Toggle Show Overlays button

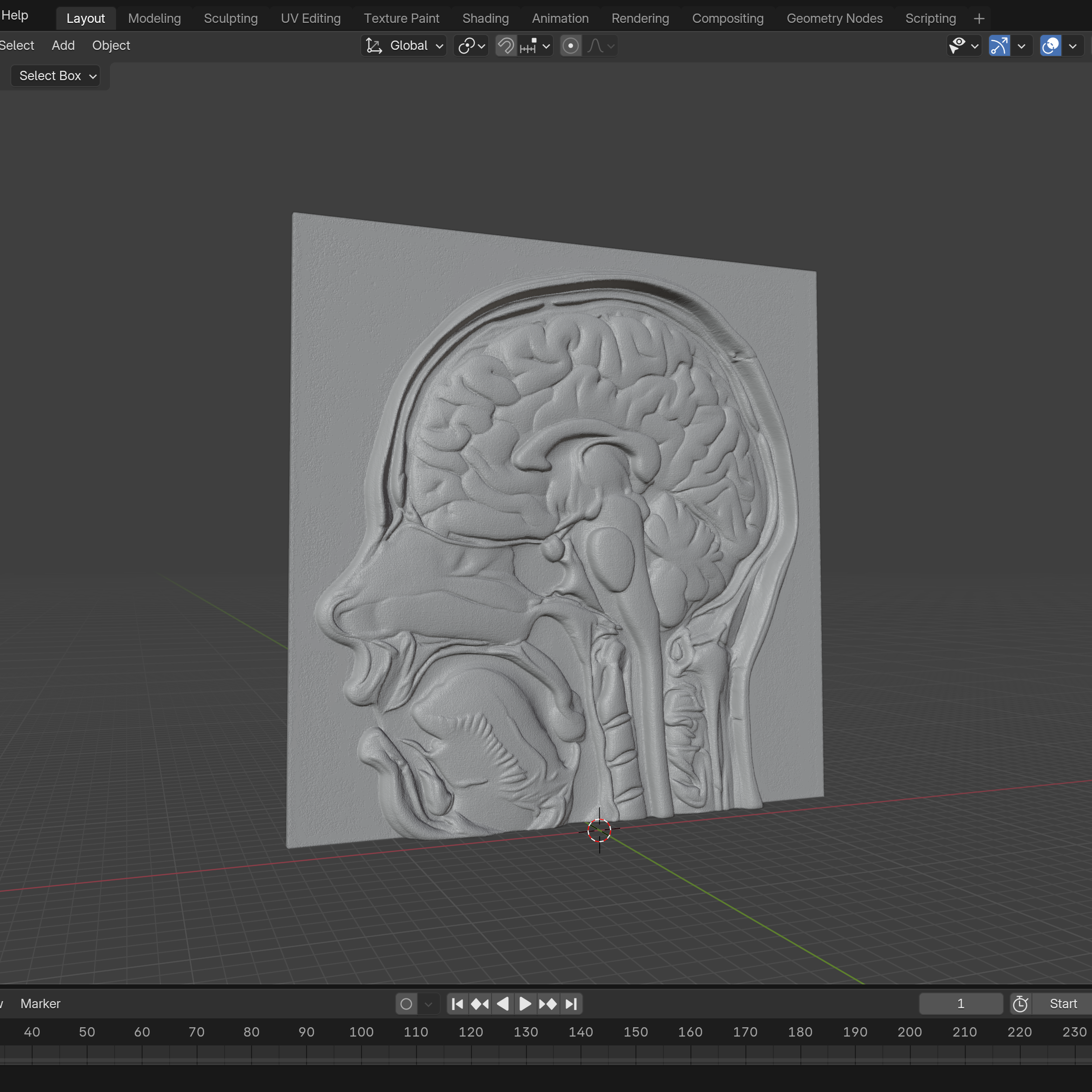[1050, 46]
